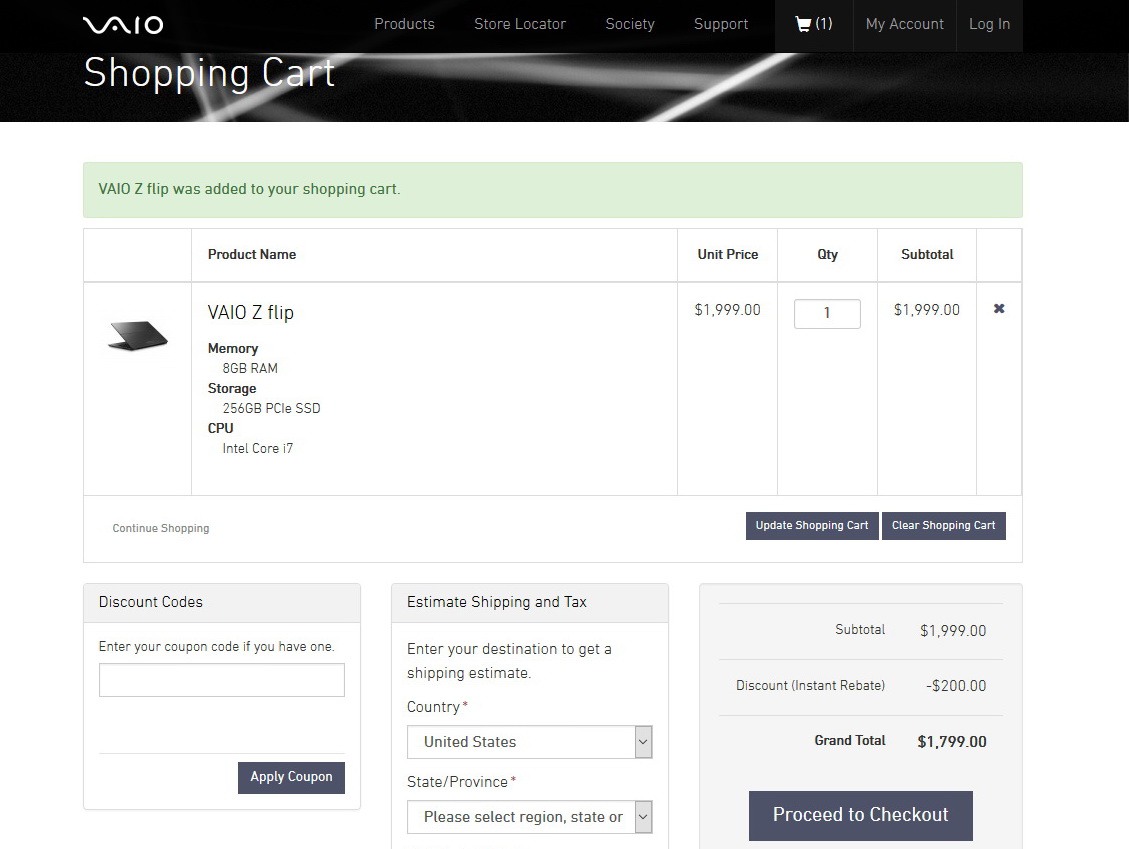Click the Unit Price column header

727,254
